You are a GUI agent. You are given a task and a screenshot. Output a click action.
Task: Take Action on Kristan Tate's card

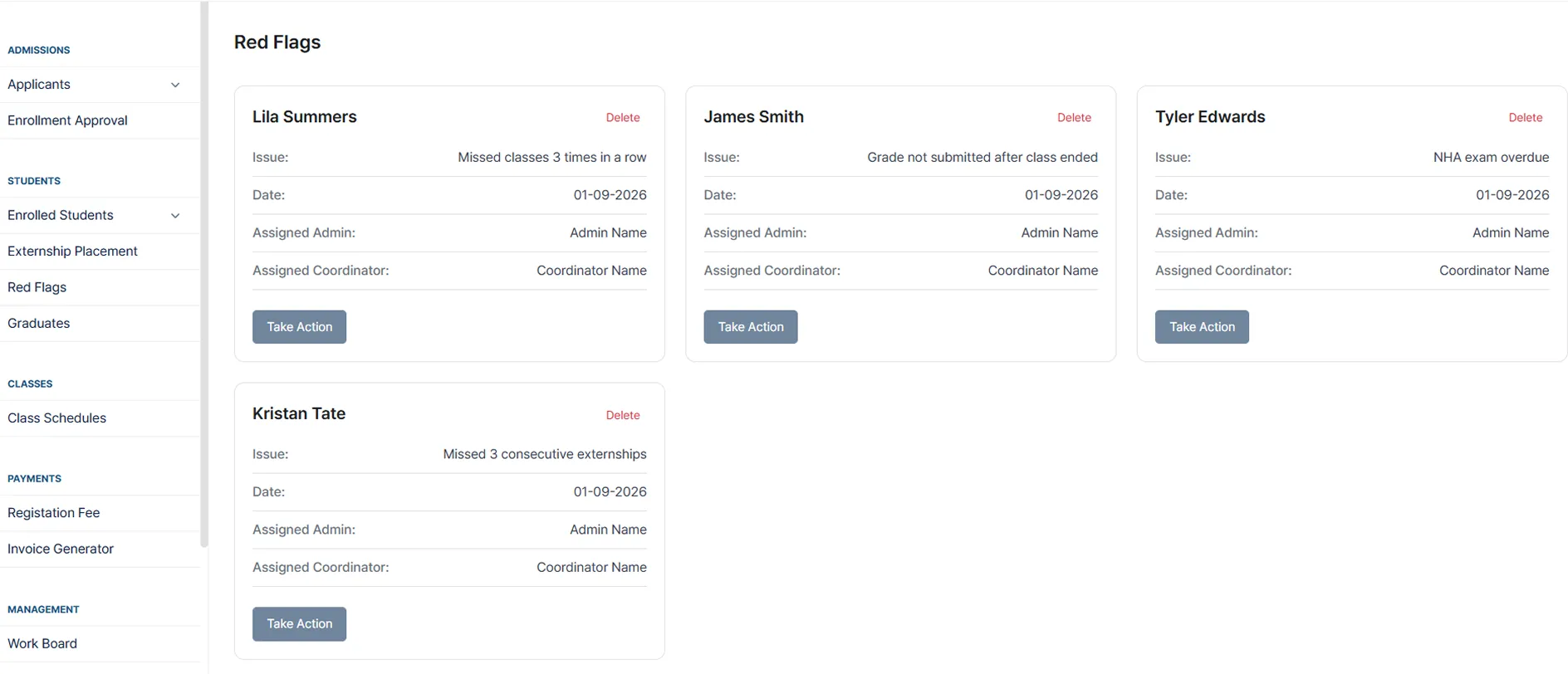click(x=299, y=624)
